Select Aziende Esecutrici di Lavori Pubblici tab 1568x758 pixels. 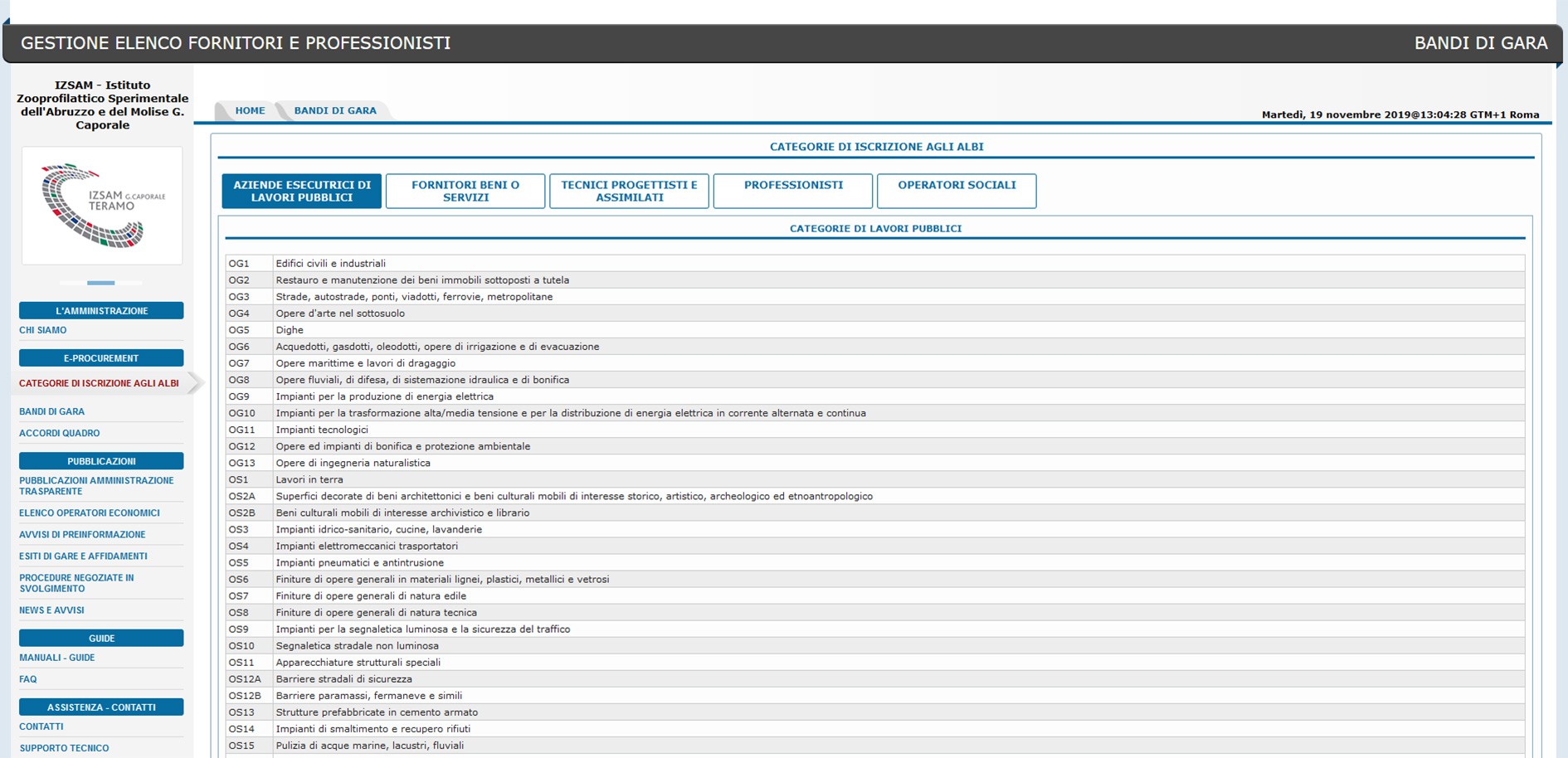302,191
